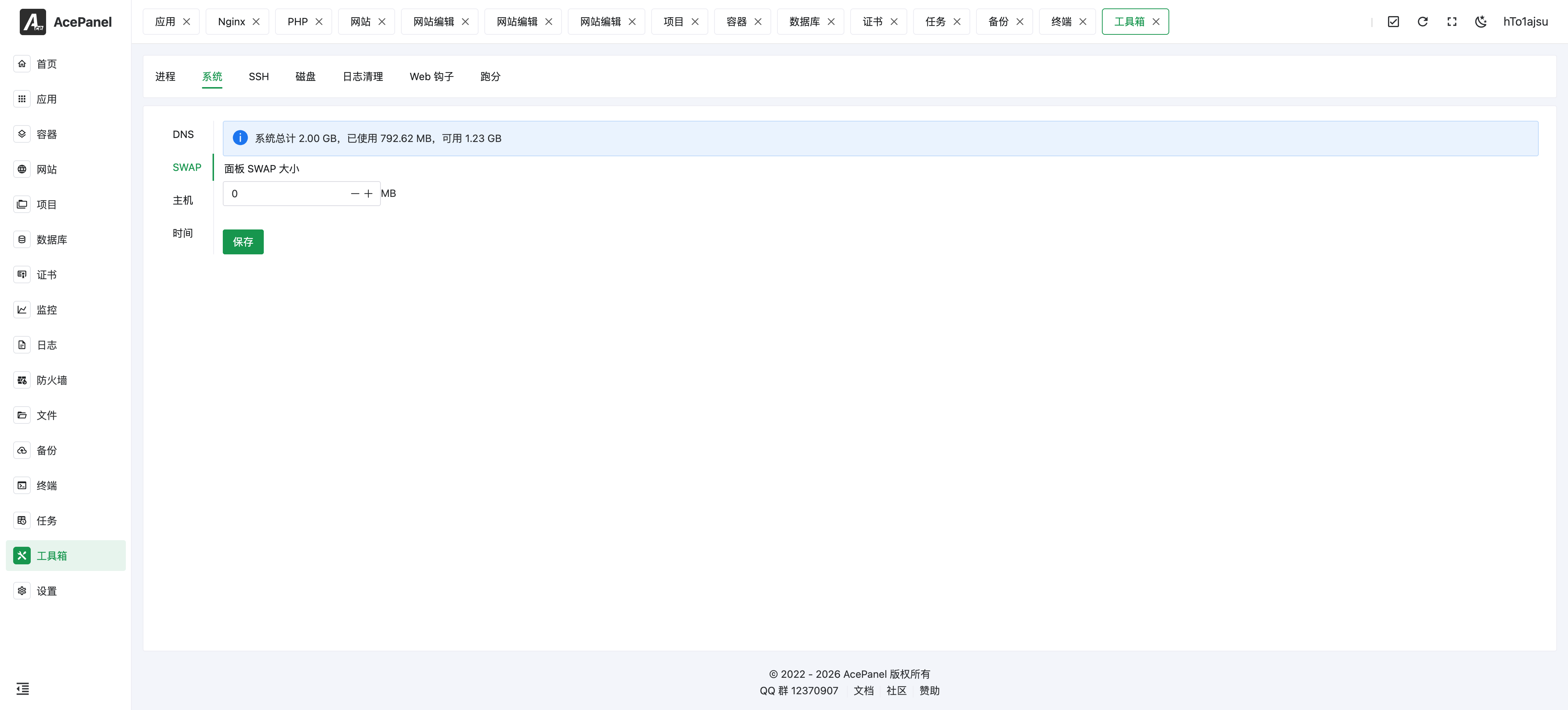The width and height of the screenshot is (1568, 710).
Task: Switch to the SSH tab
Action: click(259, 77)
